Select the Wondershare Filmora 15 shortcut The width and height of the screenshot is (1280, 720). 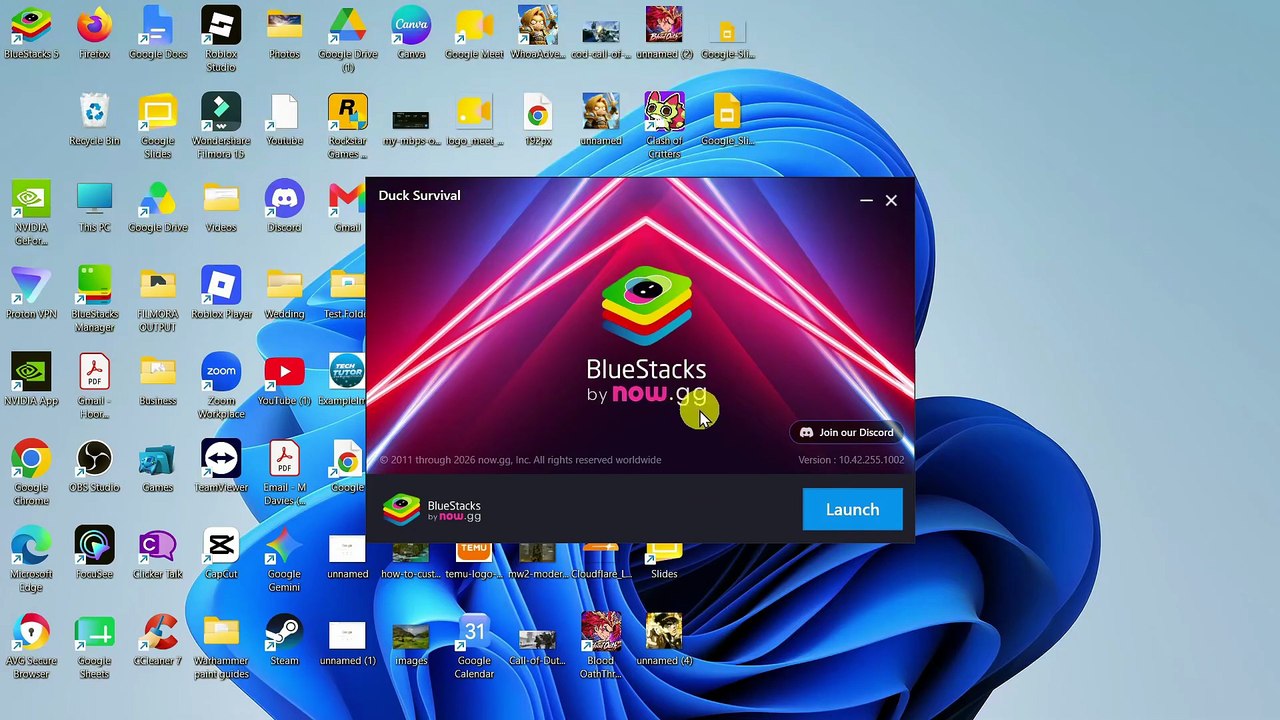click(221, 127)
